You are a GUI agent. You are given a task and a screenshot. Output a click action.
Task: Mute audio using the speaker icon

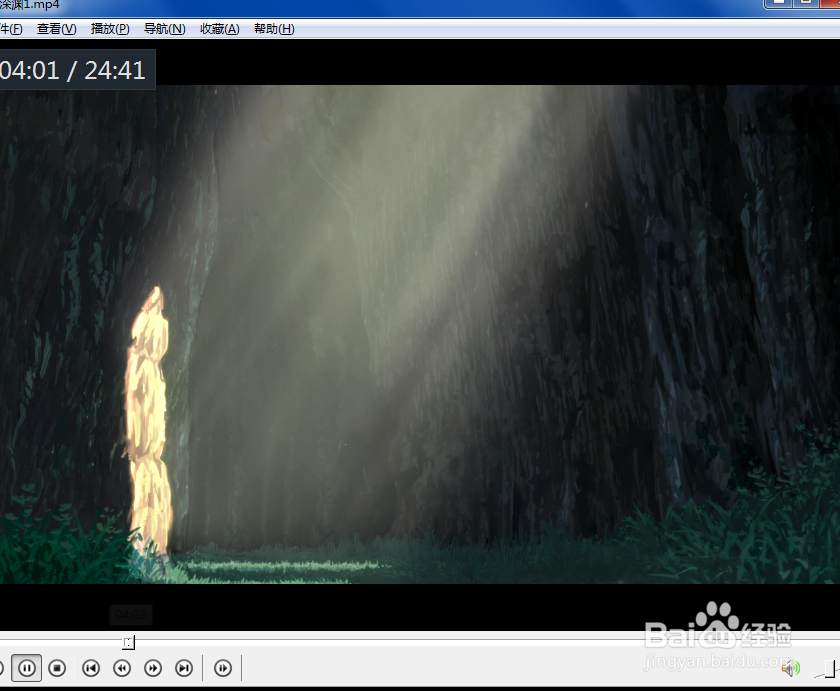click(x=791, y=668)
